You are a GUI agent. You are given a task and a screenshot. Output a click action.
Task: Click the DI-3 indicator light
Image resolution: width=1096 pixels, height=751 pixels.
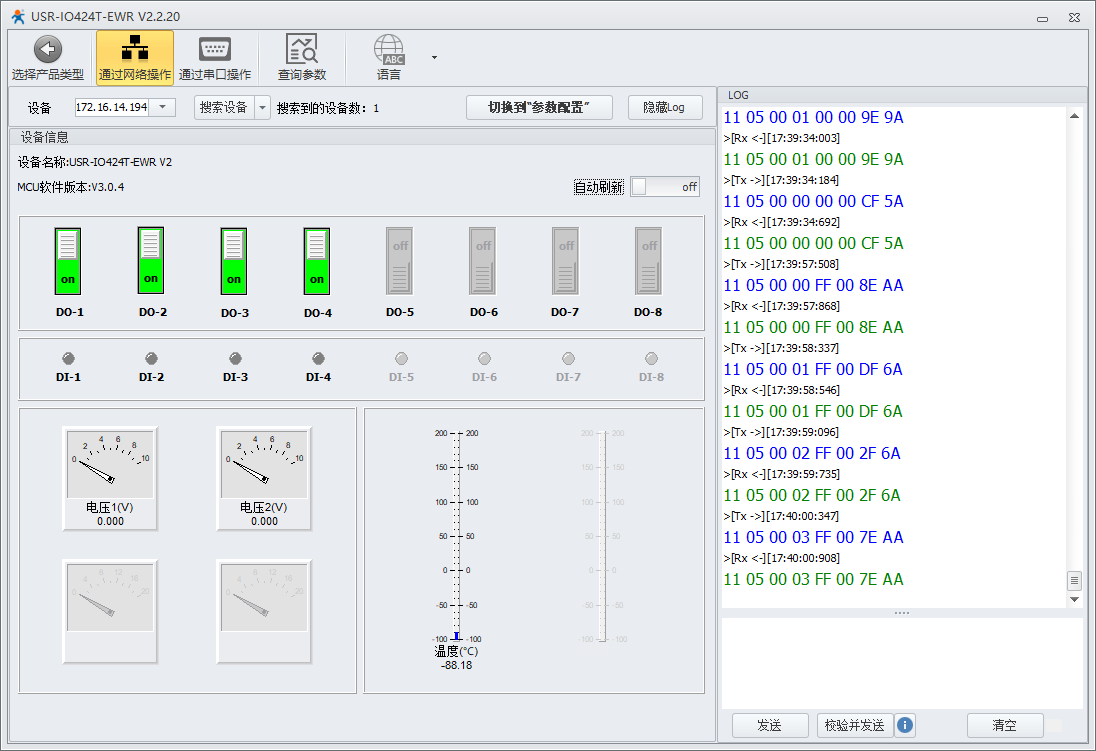point(236,359)
